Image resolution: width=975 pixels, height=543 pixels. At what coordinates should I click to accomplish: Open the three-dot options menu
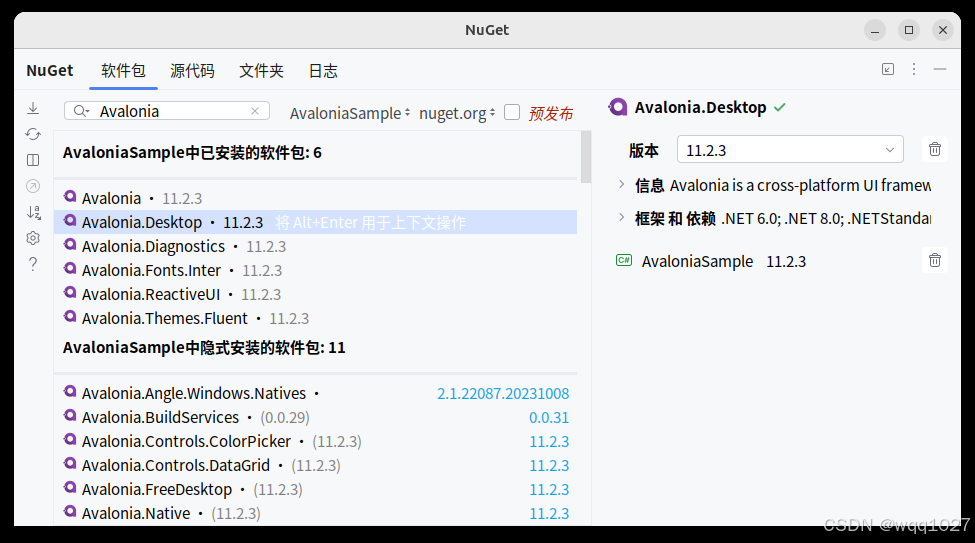913,69
